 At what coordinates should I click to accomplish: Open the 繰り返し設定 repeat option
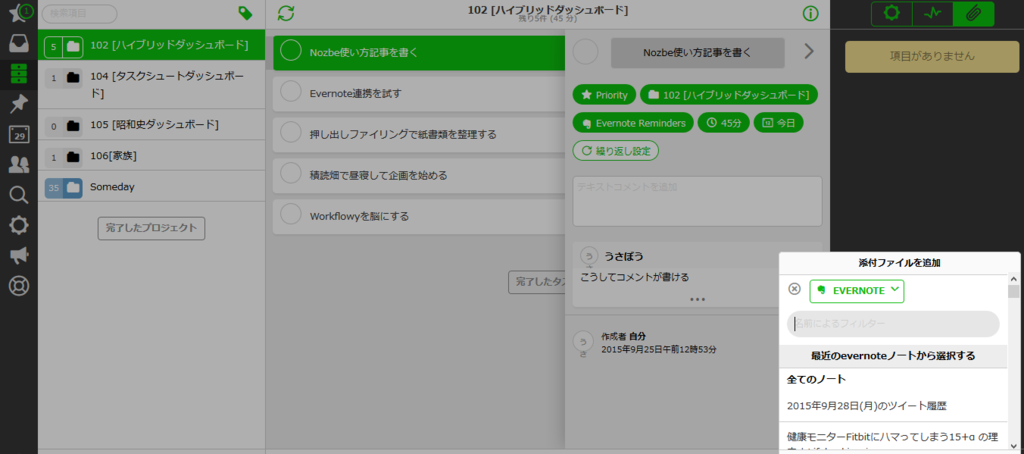coord(616,151)
